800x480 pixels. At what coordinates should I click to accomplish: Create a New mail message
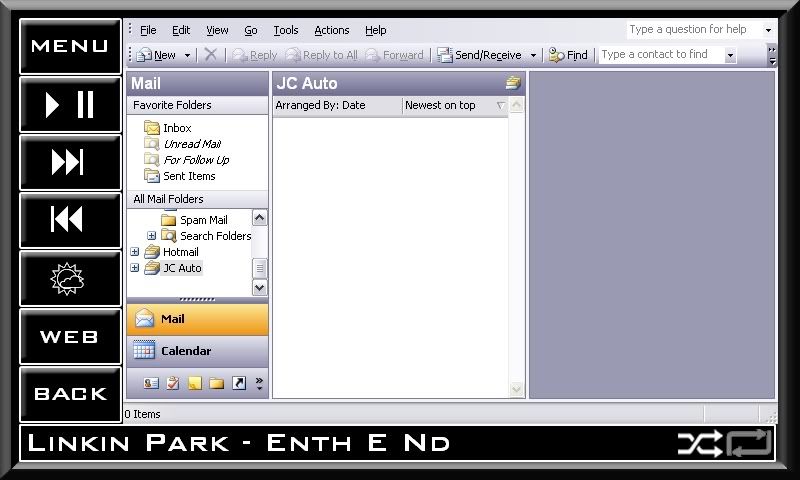[156, 55]
